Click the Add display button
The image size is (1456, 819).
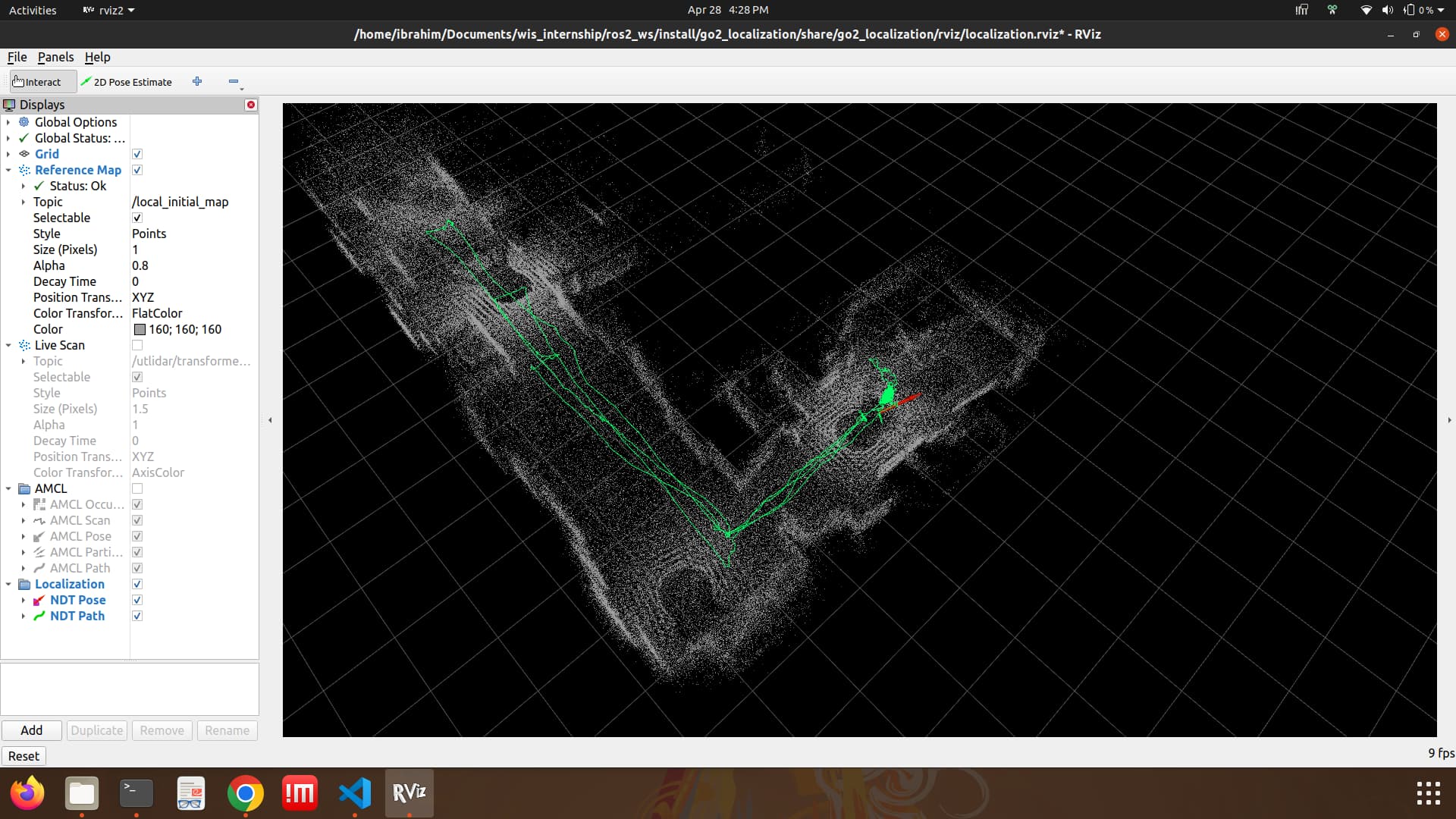[x=31, y=730]
